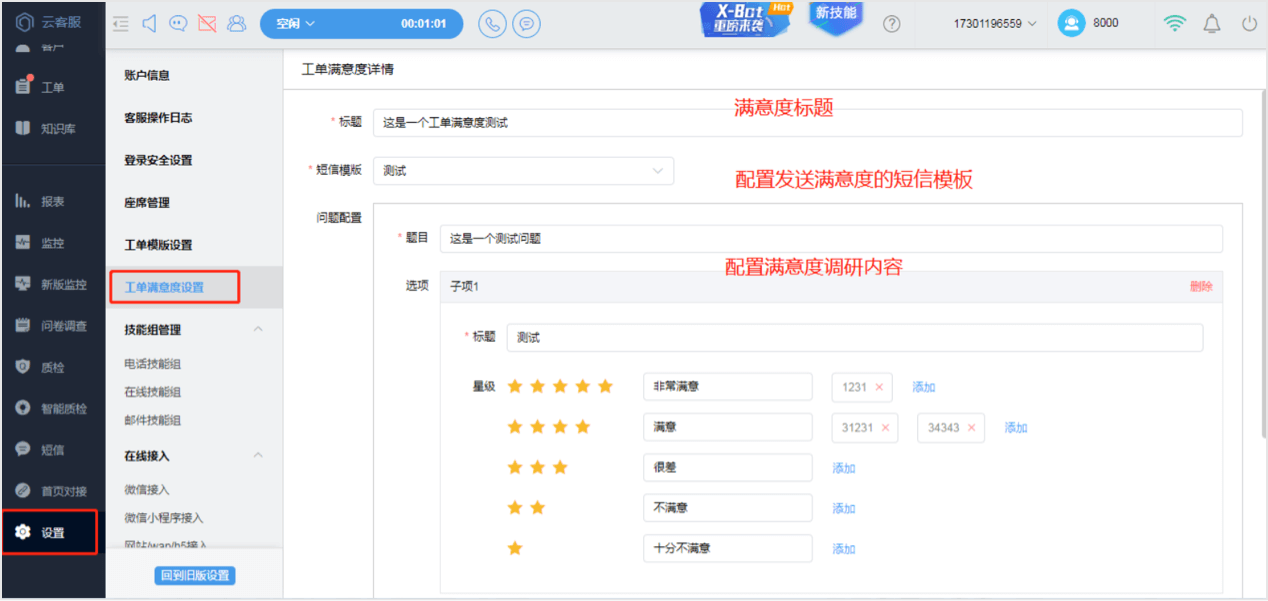Remove tag 34343 using its x
1268x601 pixels.
tap(970, 428)
